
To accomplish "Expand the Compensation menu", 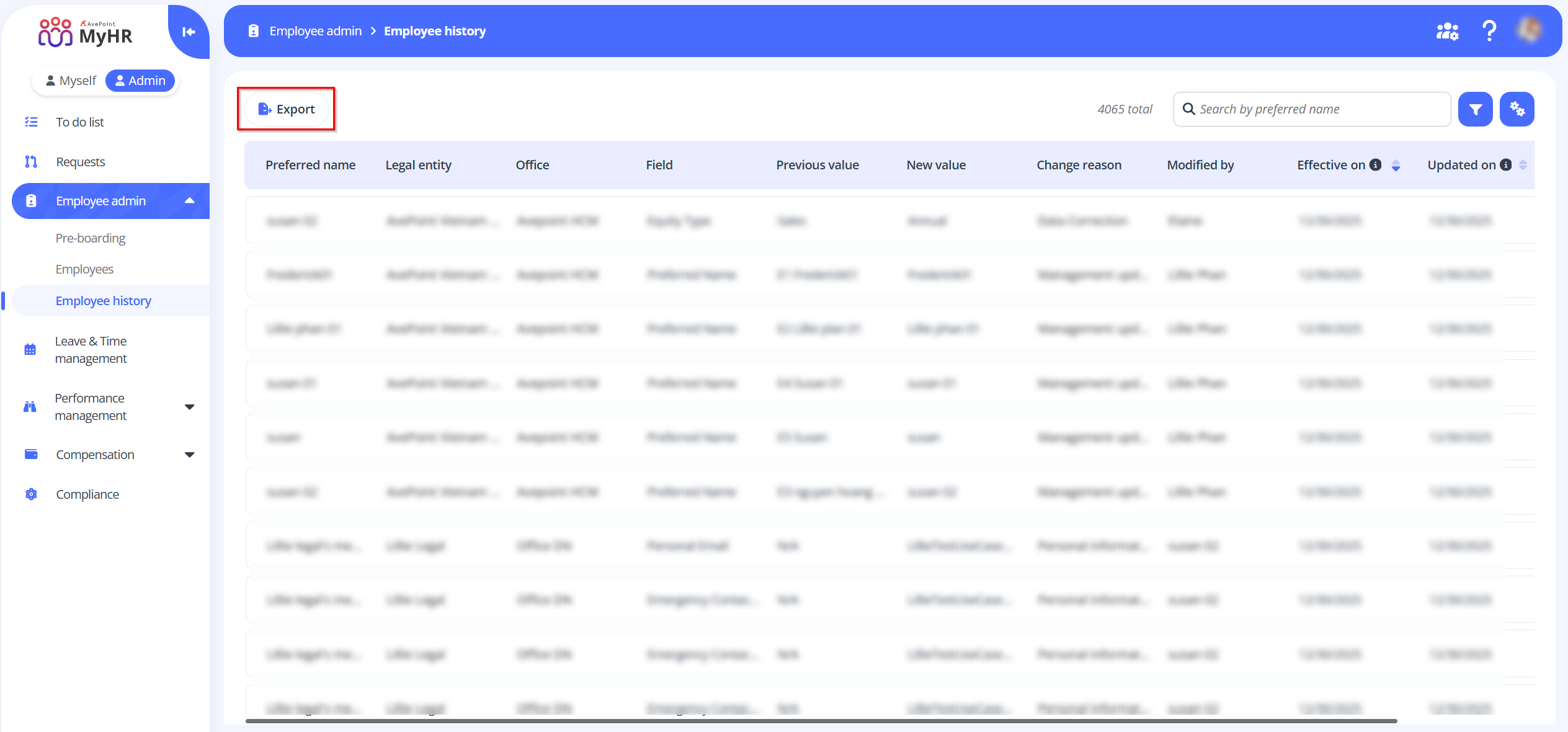I will point(189,455).
